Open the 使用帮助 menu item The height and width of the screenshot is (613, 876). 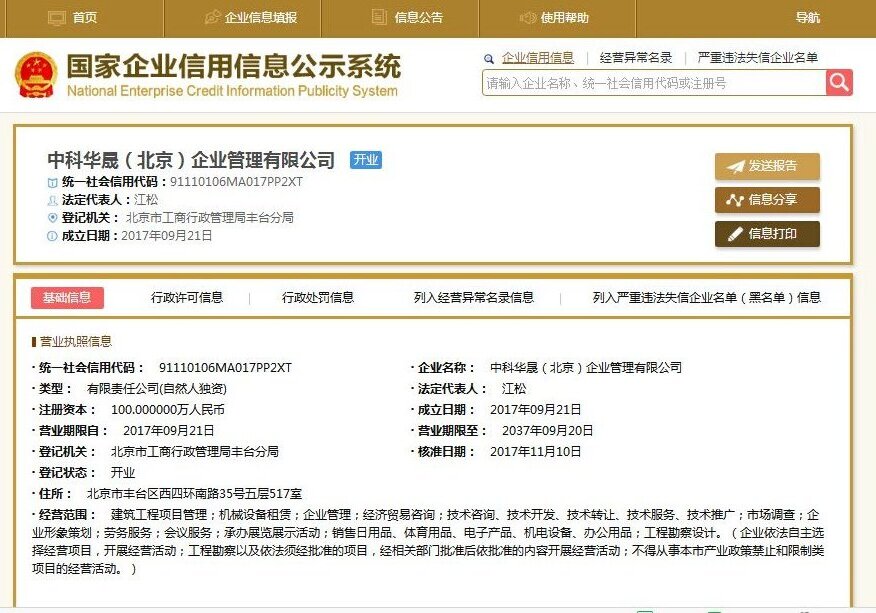pyautogui.click(x=565, y=18)
